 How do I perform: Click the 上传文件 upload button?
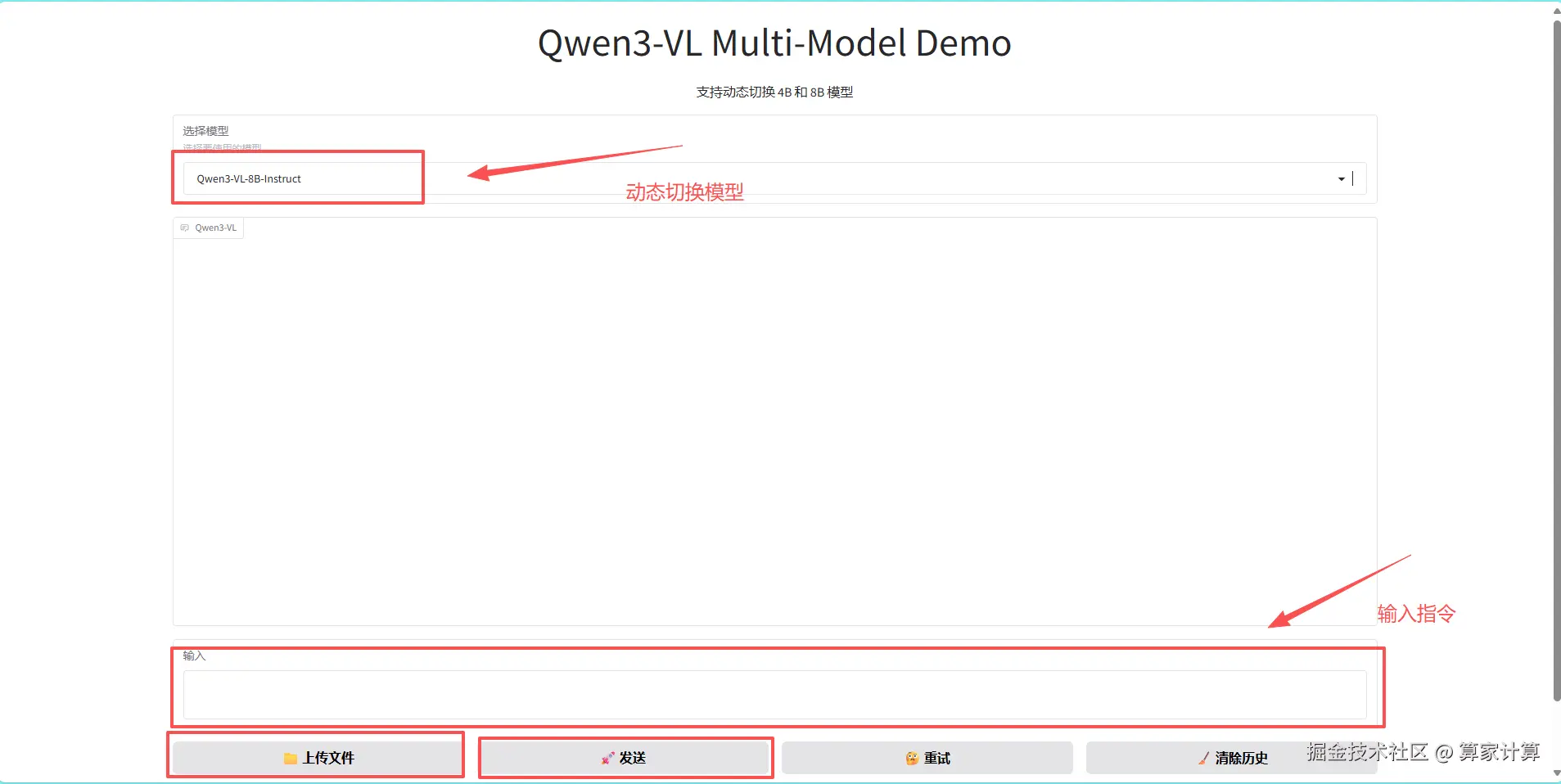pos(318,758)
